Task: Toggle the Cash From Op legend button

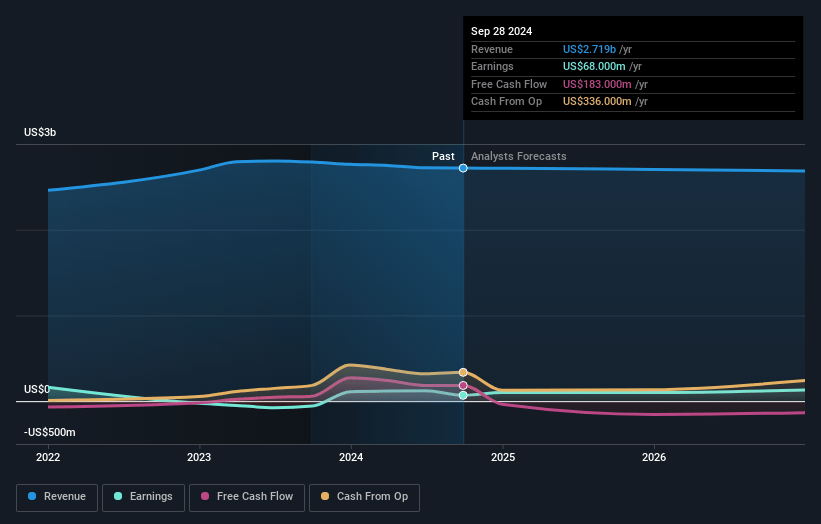Action: click(364, 497)
